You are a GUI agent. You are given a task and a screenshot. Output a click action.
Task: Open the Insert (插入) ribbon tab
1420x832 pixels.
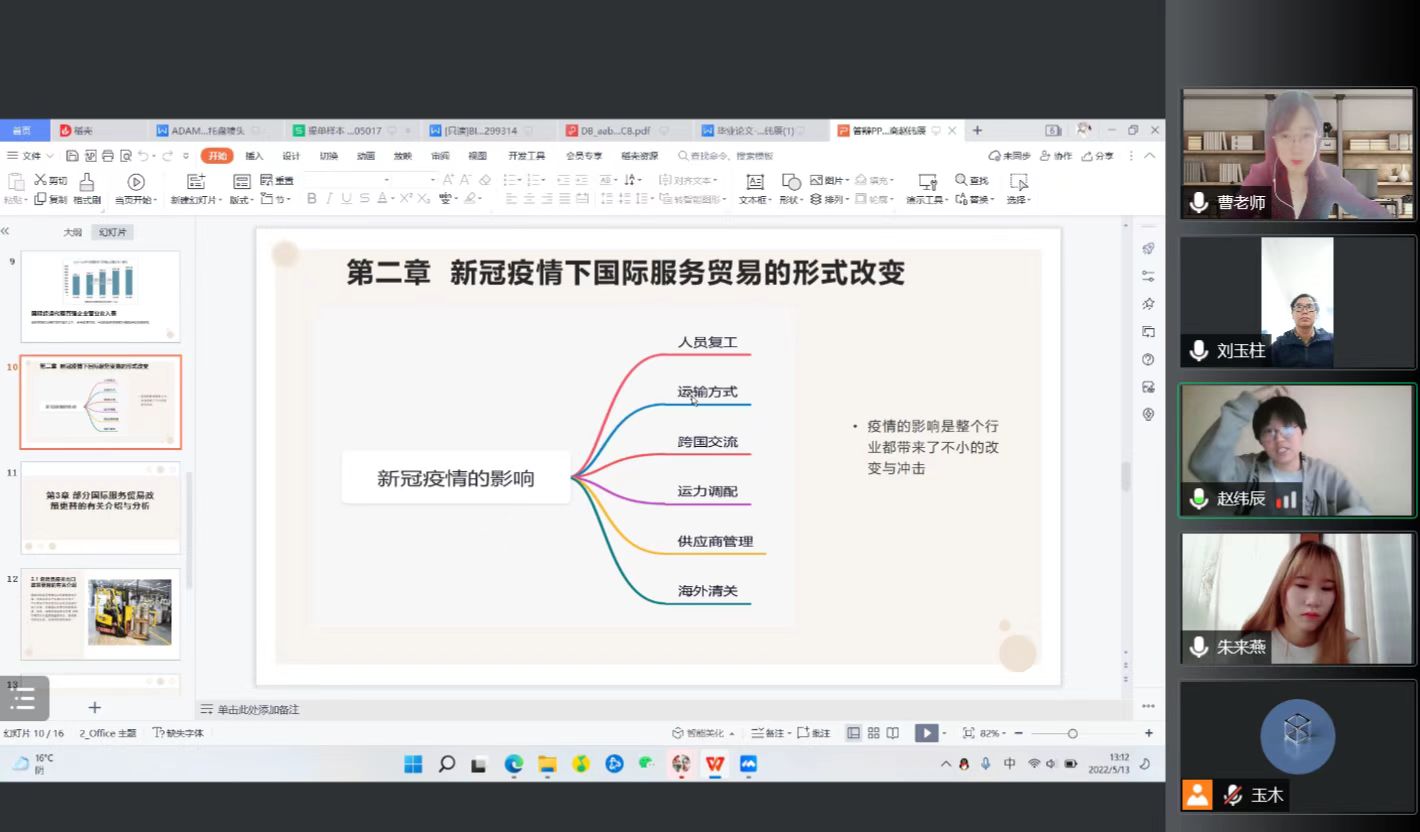(254, 156)
